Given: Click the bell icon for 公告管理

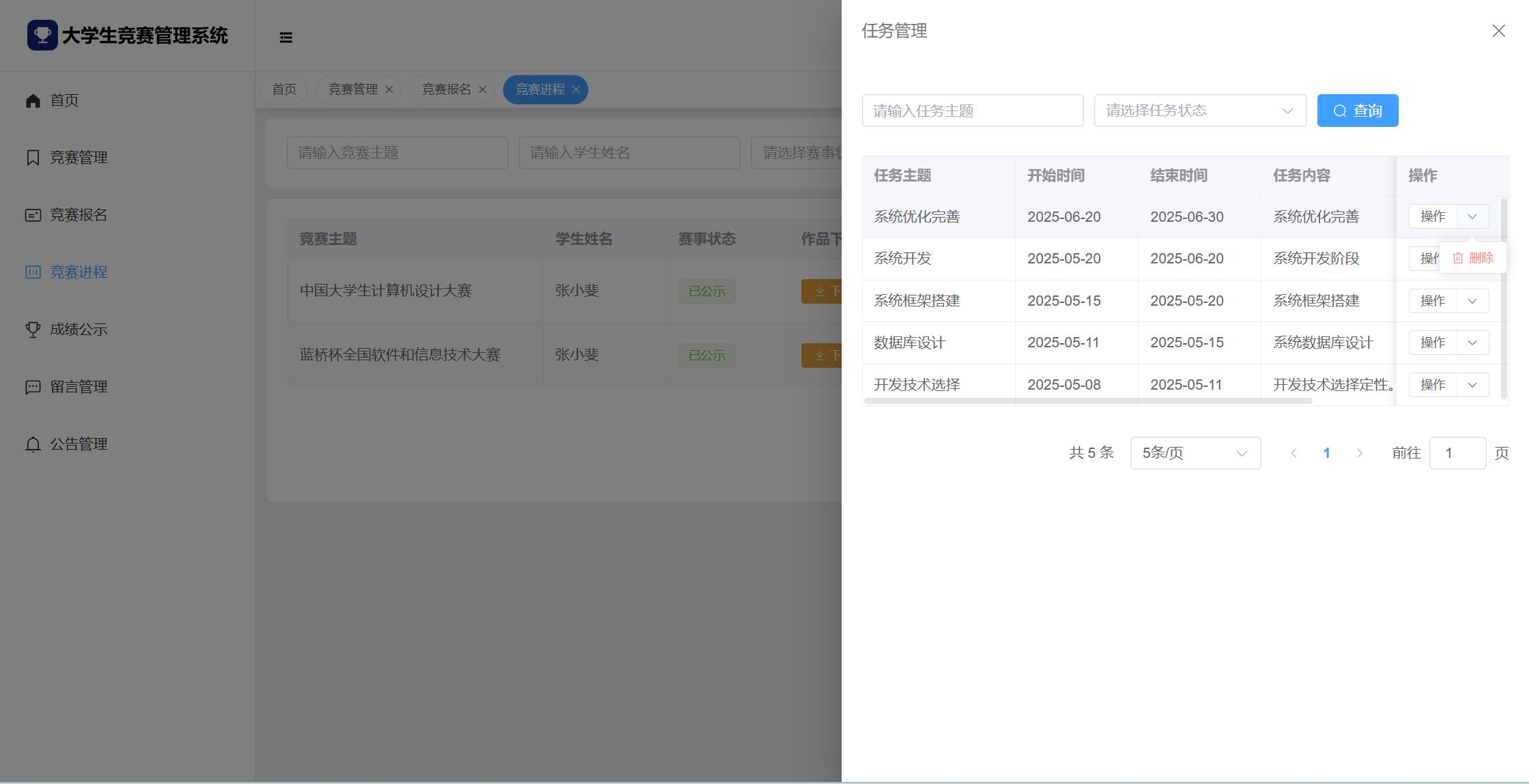Looking at the screenshot, I should [33, 444].
